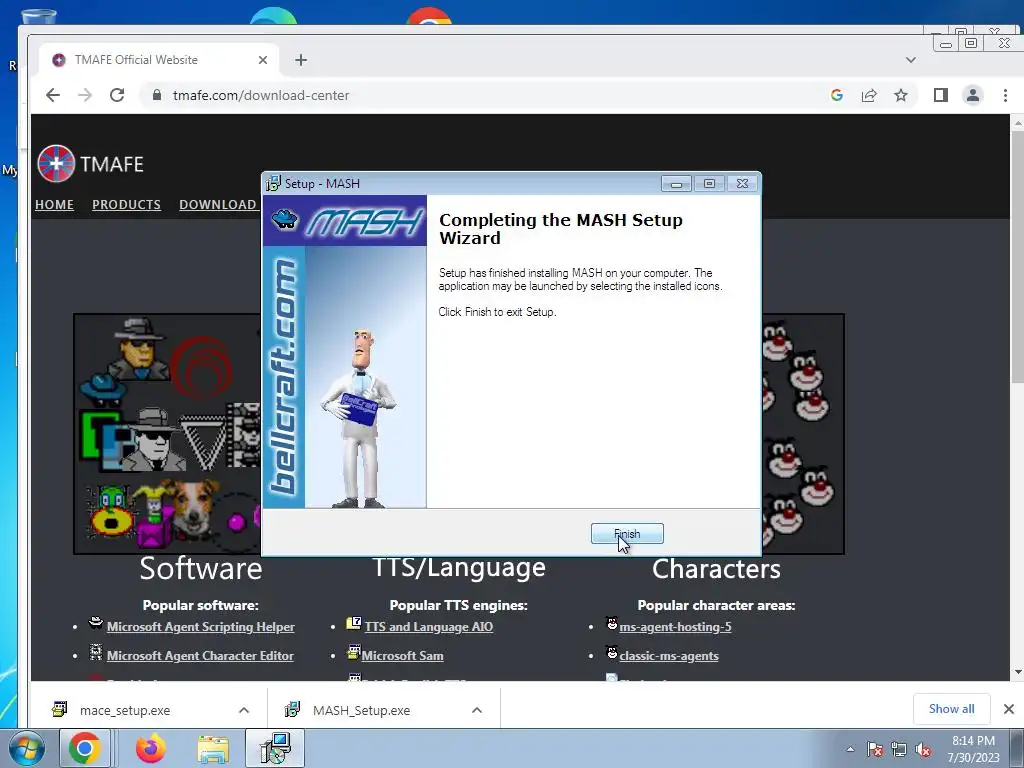
Task: Open the DOWNLOAD menu item
Action: click(x=217, y=204)
